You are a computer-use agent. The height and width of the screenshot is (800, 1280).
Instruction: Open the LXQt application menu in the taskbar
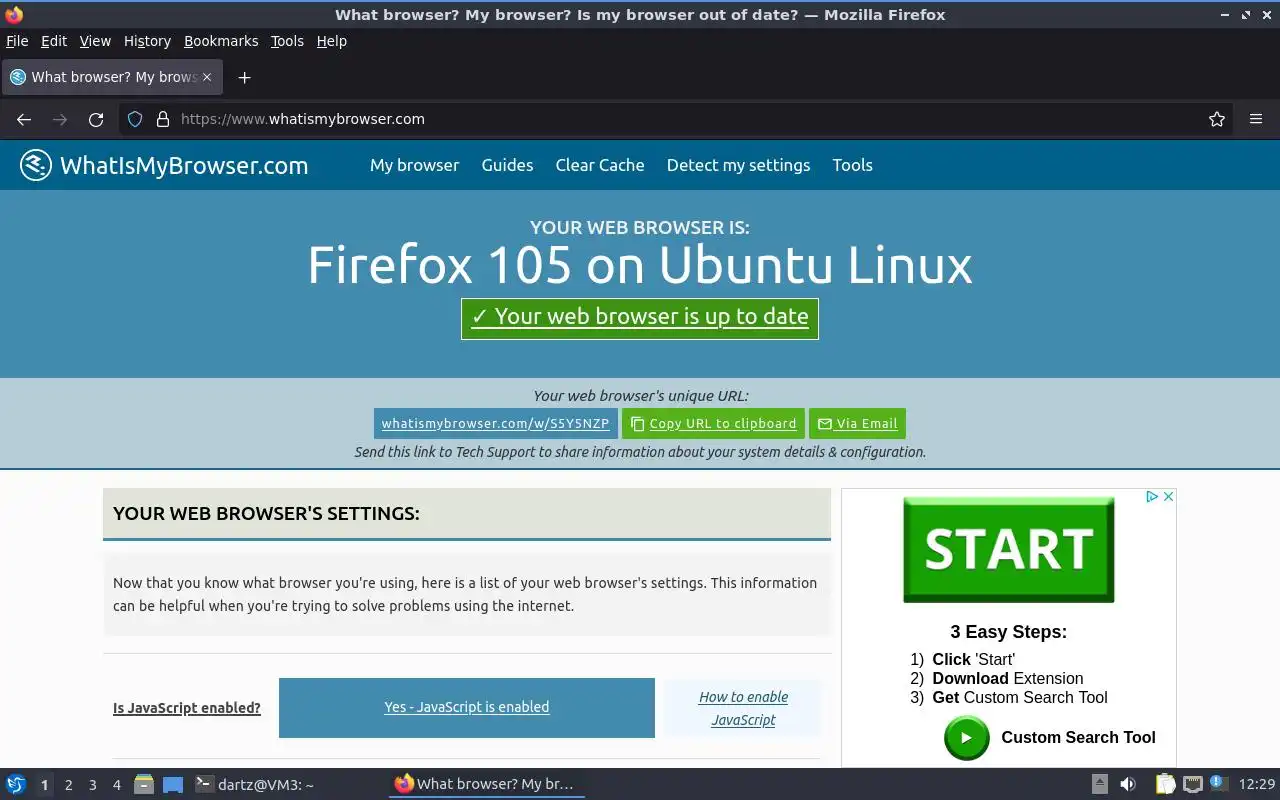16,785
